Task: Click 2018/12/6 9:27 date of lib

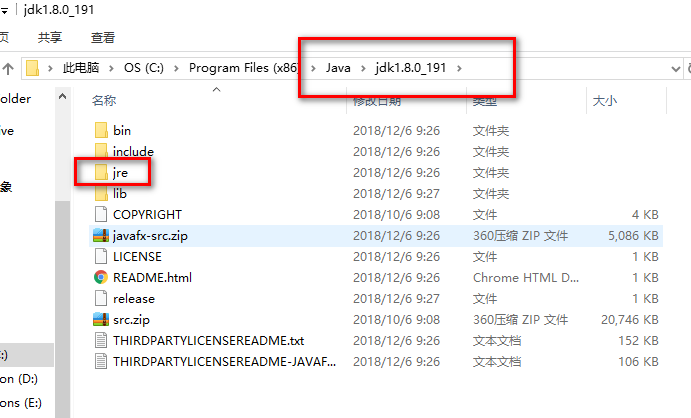Action: click(x=396, y=193)
